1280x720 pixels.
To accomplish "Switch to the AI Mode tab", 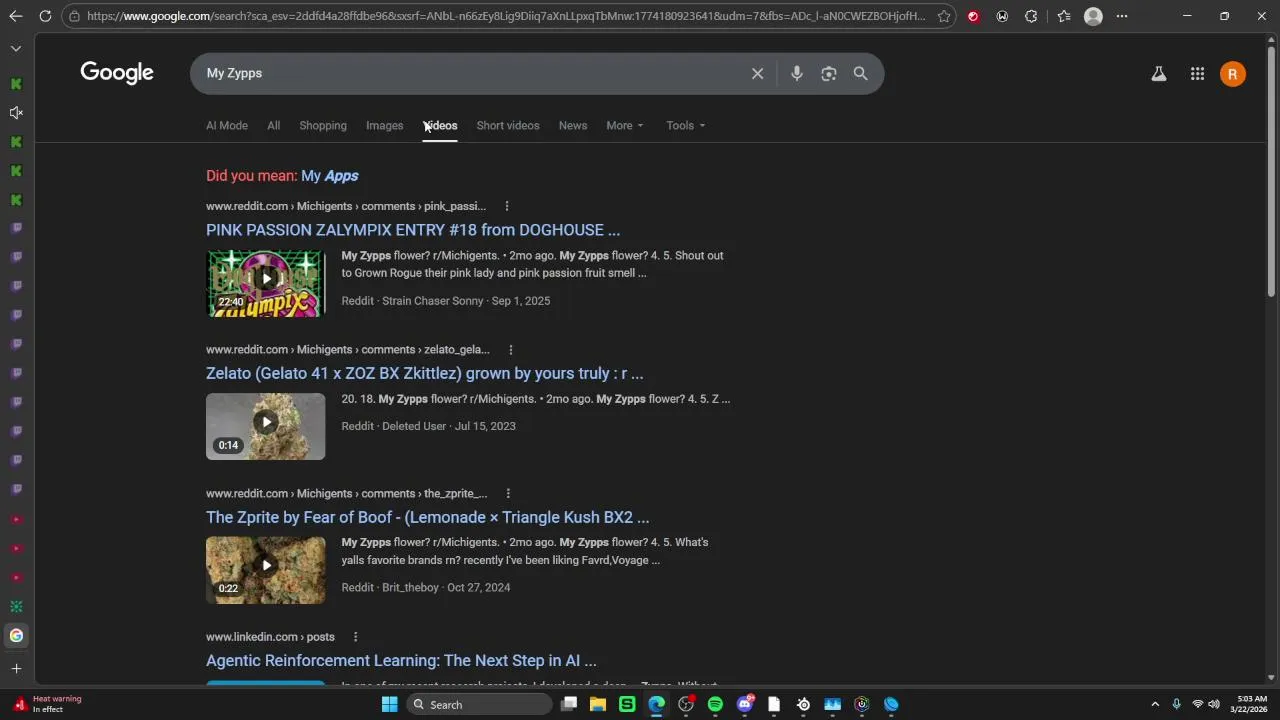I will [227, 125].
